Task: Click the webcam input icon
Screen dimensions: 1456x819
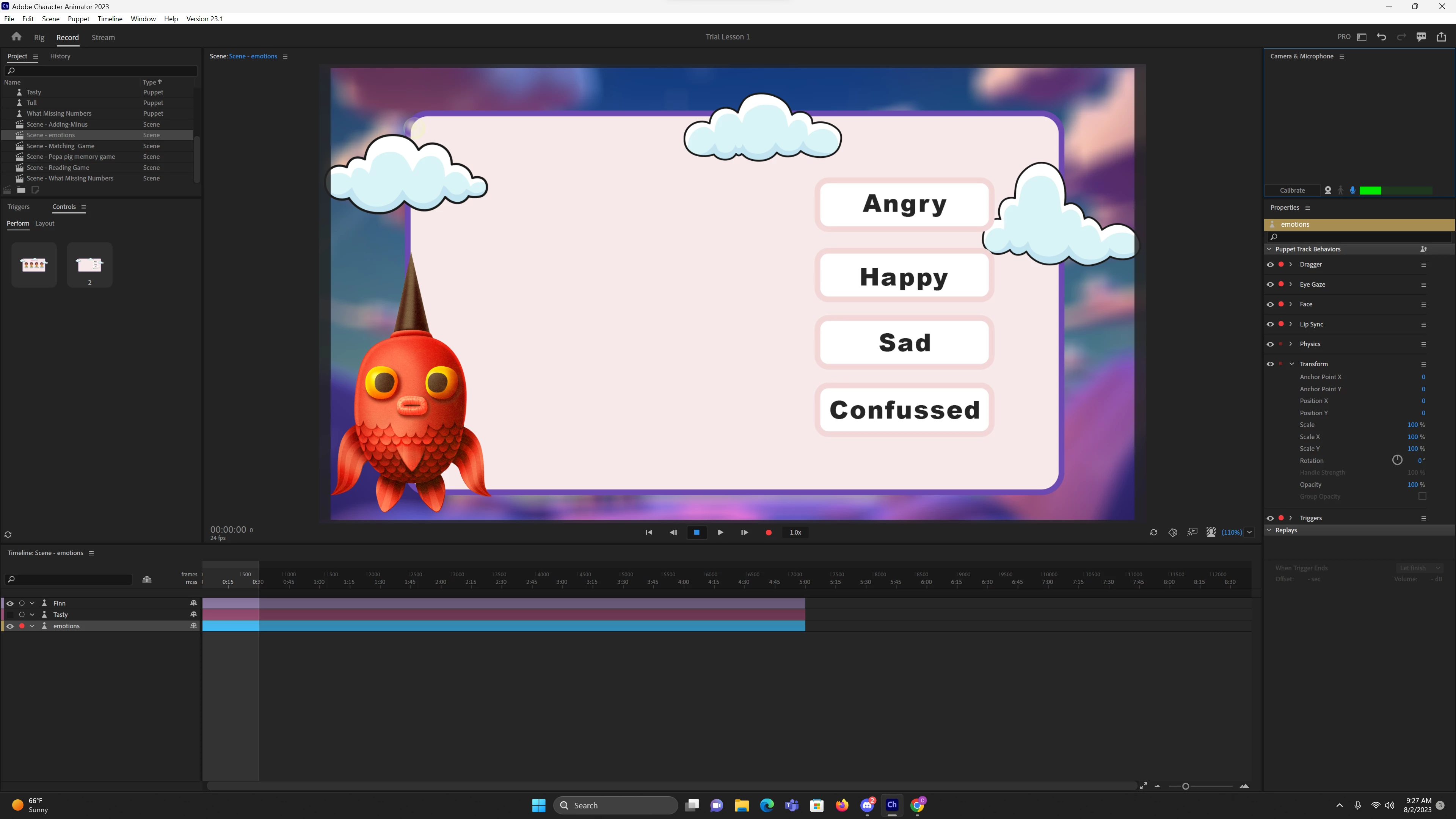Action: click(x=1328, y=190)
